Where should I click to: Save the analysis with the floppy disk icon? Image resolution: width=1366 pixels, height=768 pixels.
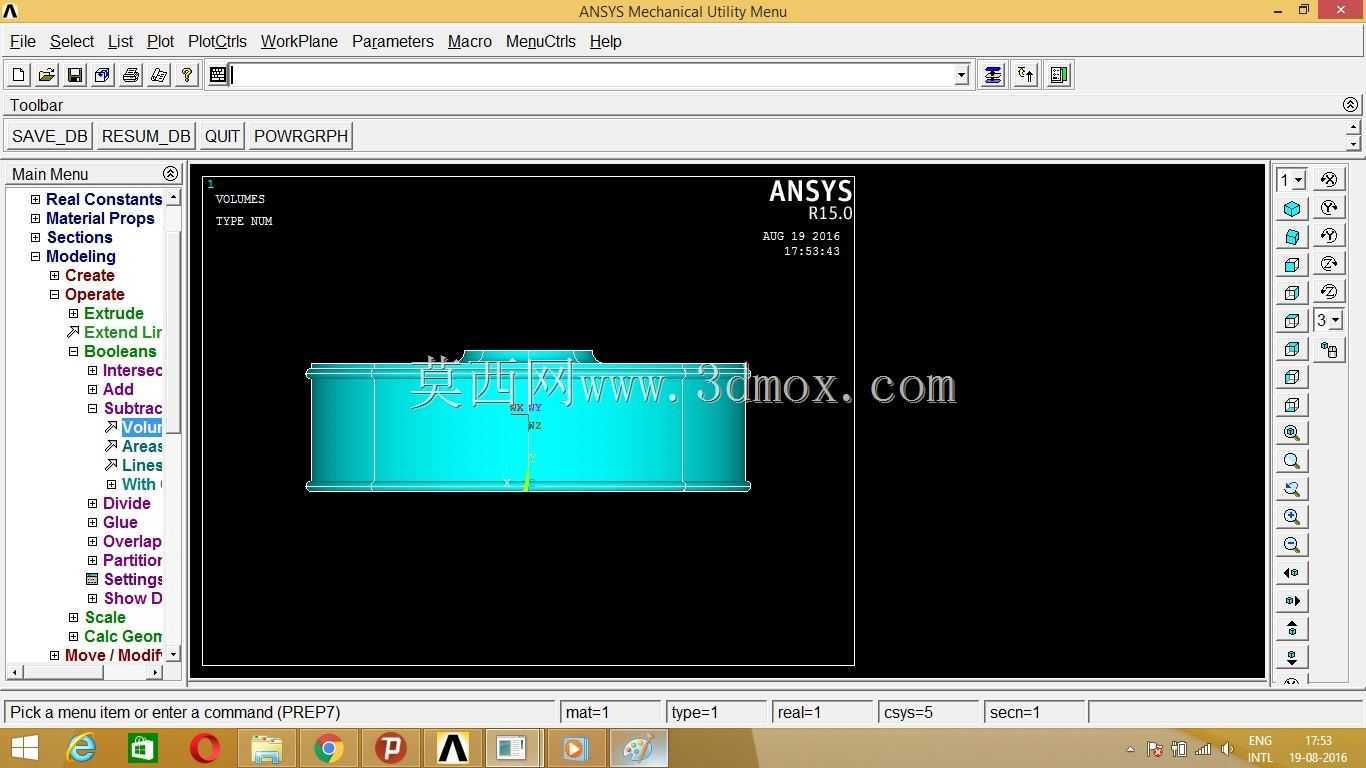pyautogui.click(x=74, y=75)
